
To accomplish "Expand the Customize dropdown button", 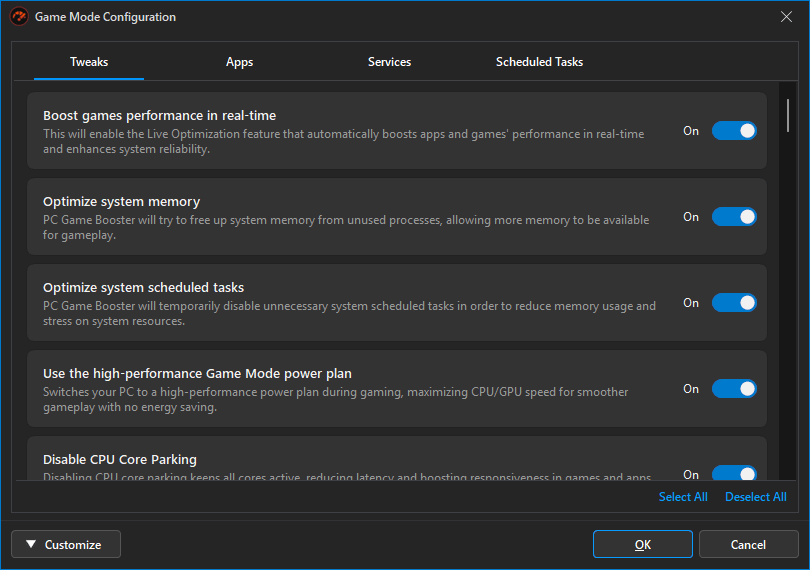I will [x=66, y=544].
